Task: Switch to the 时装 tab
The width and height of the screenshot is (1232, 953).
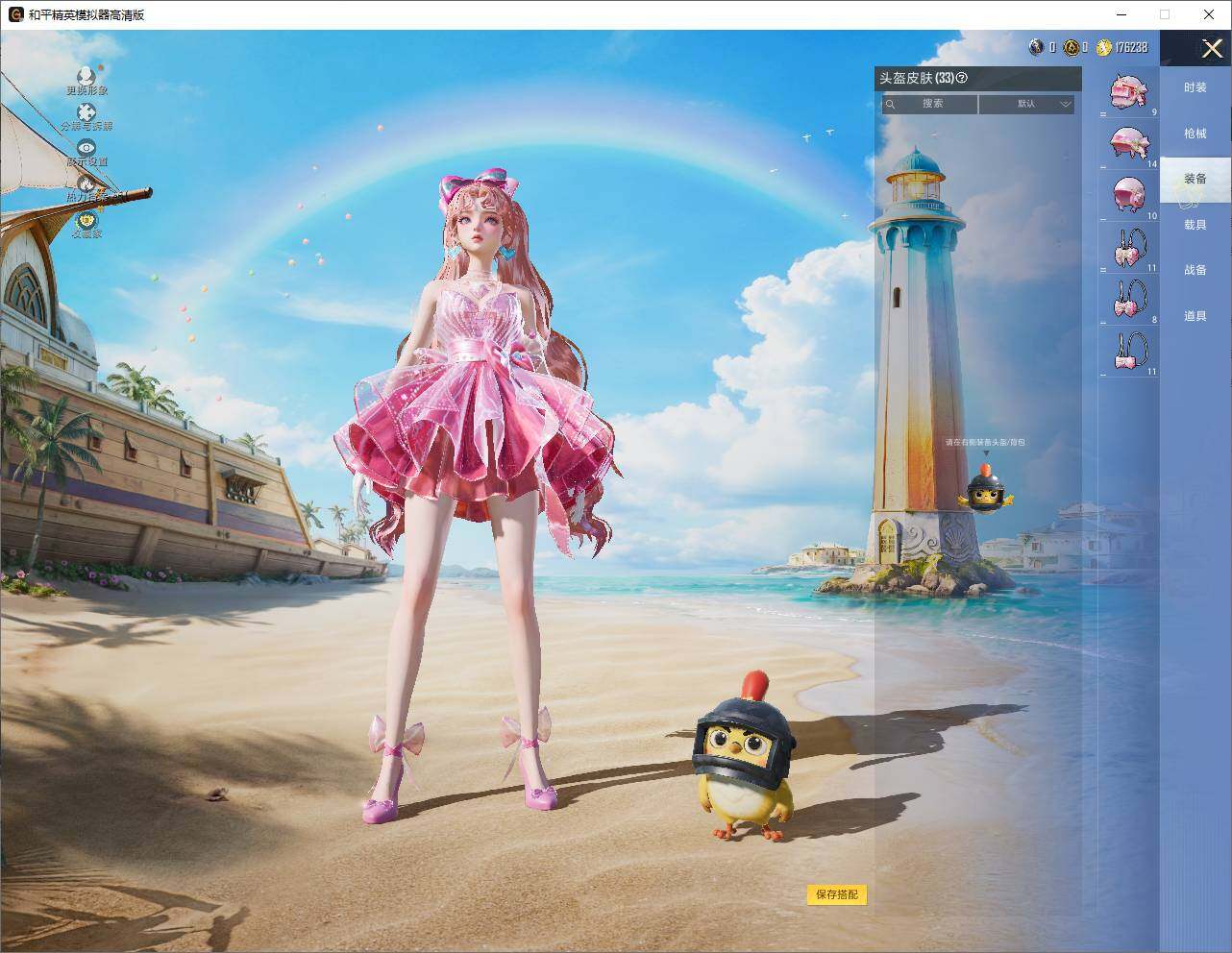Action: point(1195,87)
